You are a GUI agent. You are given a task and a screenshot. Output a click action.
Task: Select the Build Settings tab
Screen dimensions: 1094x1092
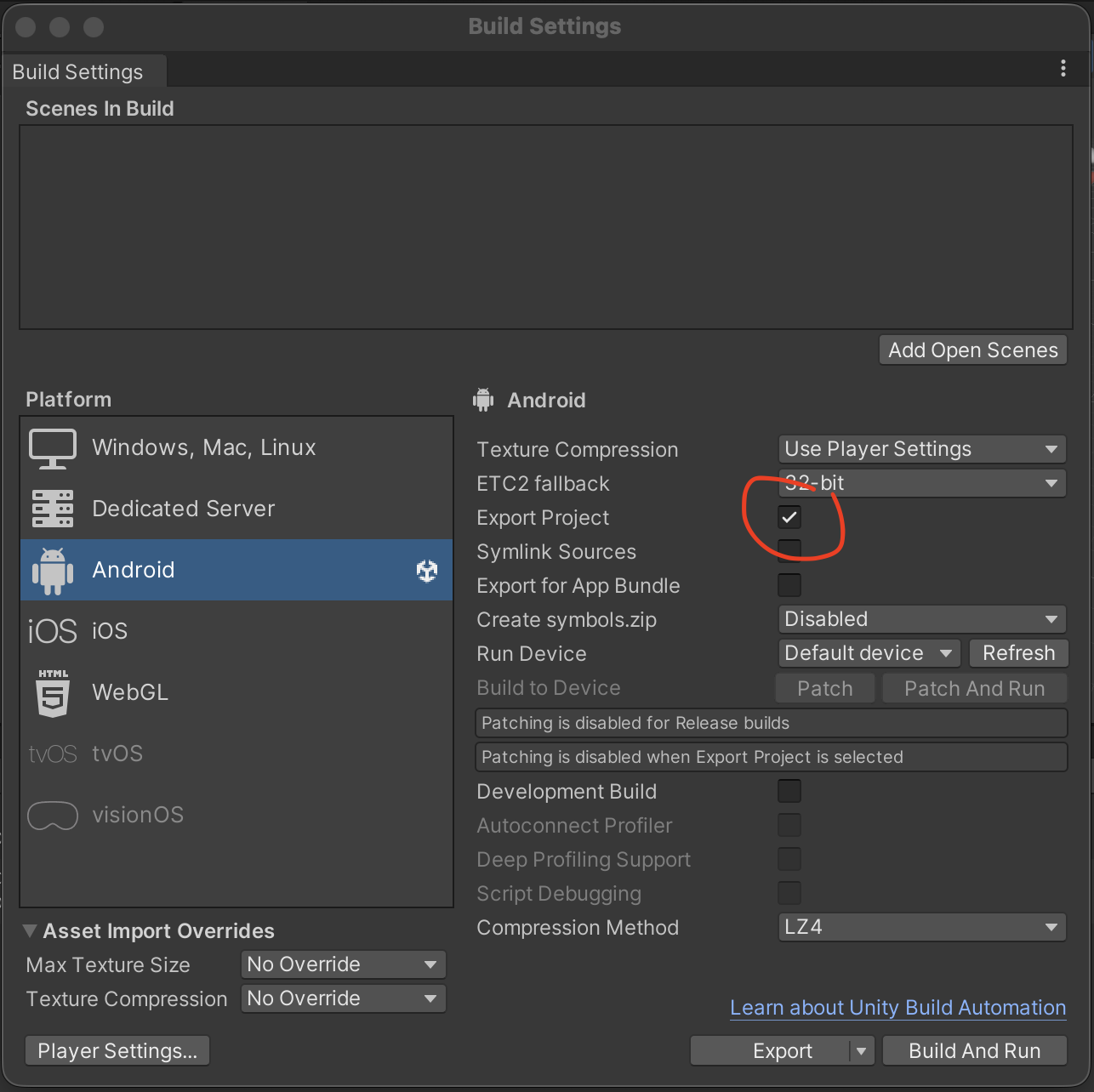pyautogui.click(x=83, y=71)
